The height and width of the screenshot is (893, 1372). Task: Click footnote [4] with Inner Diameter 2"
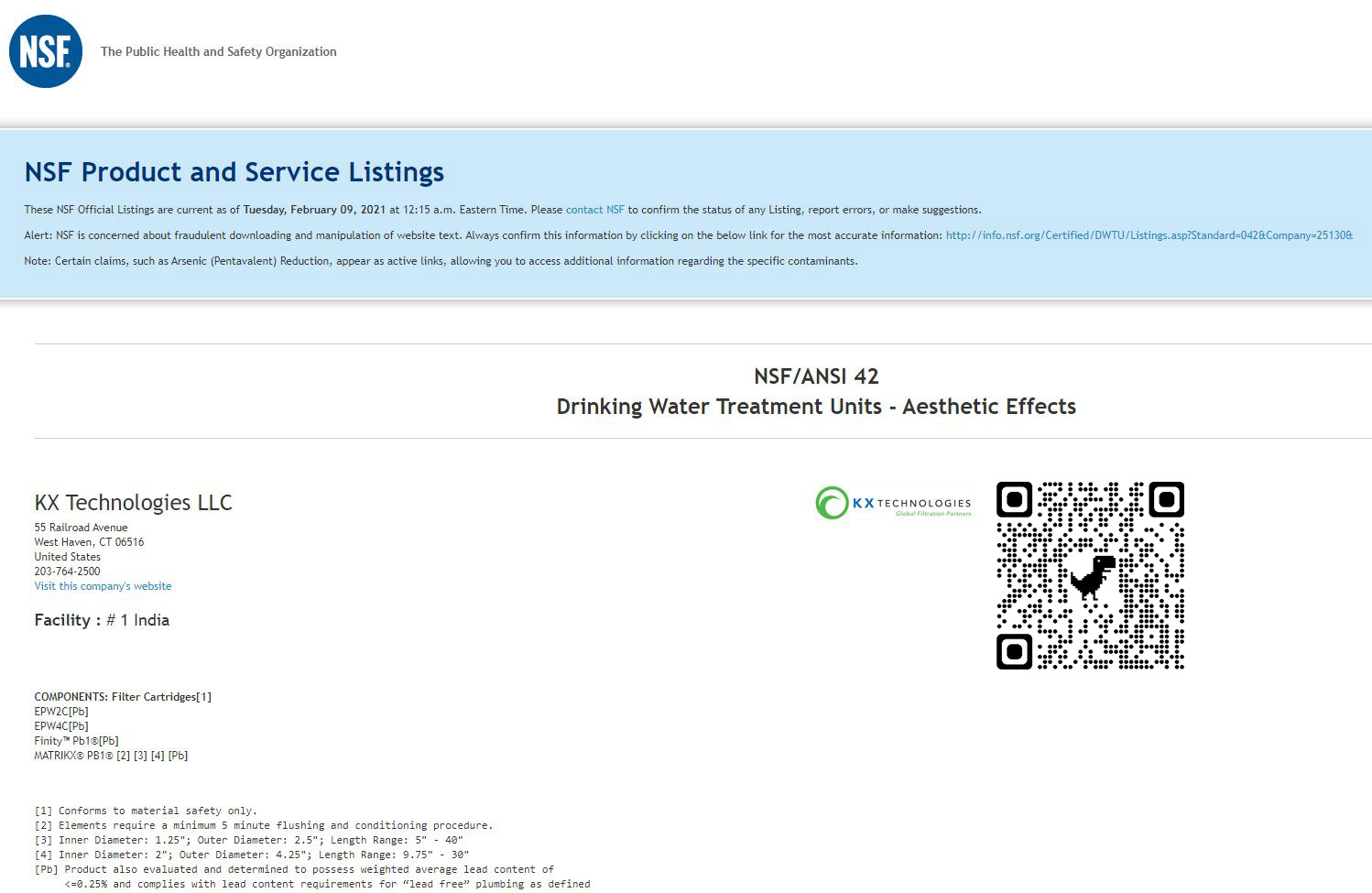(252, 855)
